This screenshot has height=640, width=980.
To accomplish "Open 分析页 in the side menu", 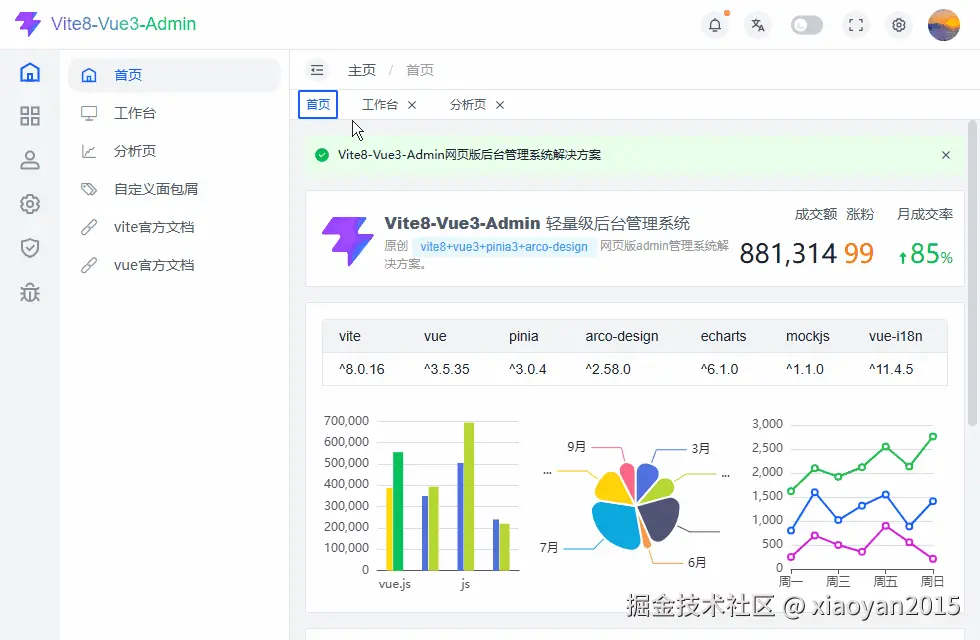I will (x=174, y=151).
